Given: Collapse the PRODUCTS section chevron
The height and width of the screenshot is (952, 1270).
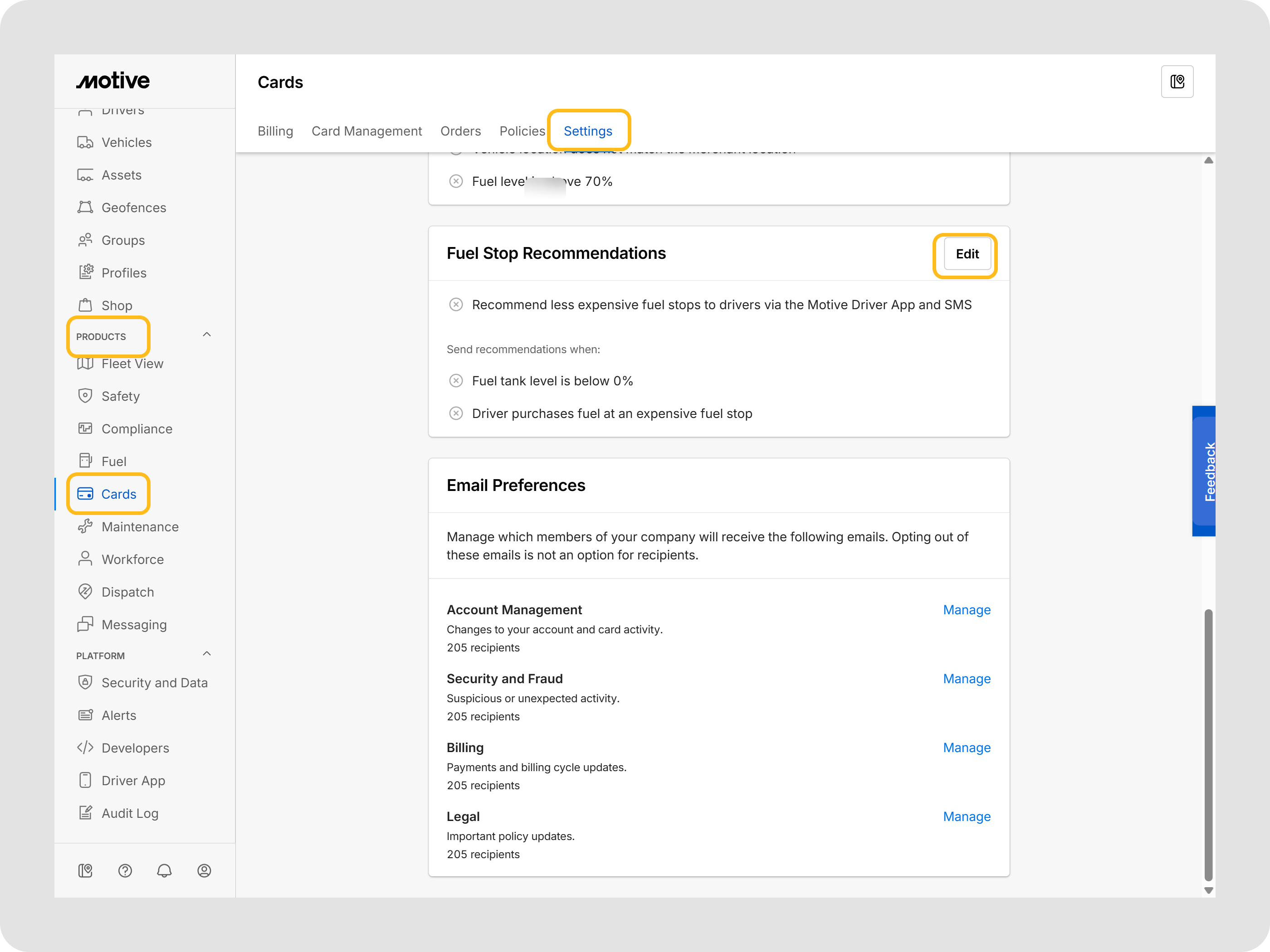Looking at the screenshot, I should coord(207,335).
